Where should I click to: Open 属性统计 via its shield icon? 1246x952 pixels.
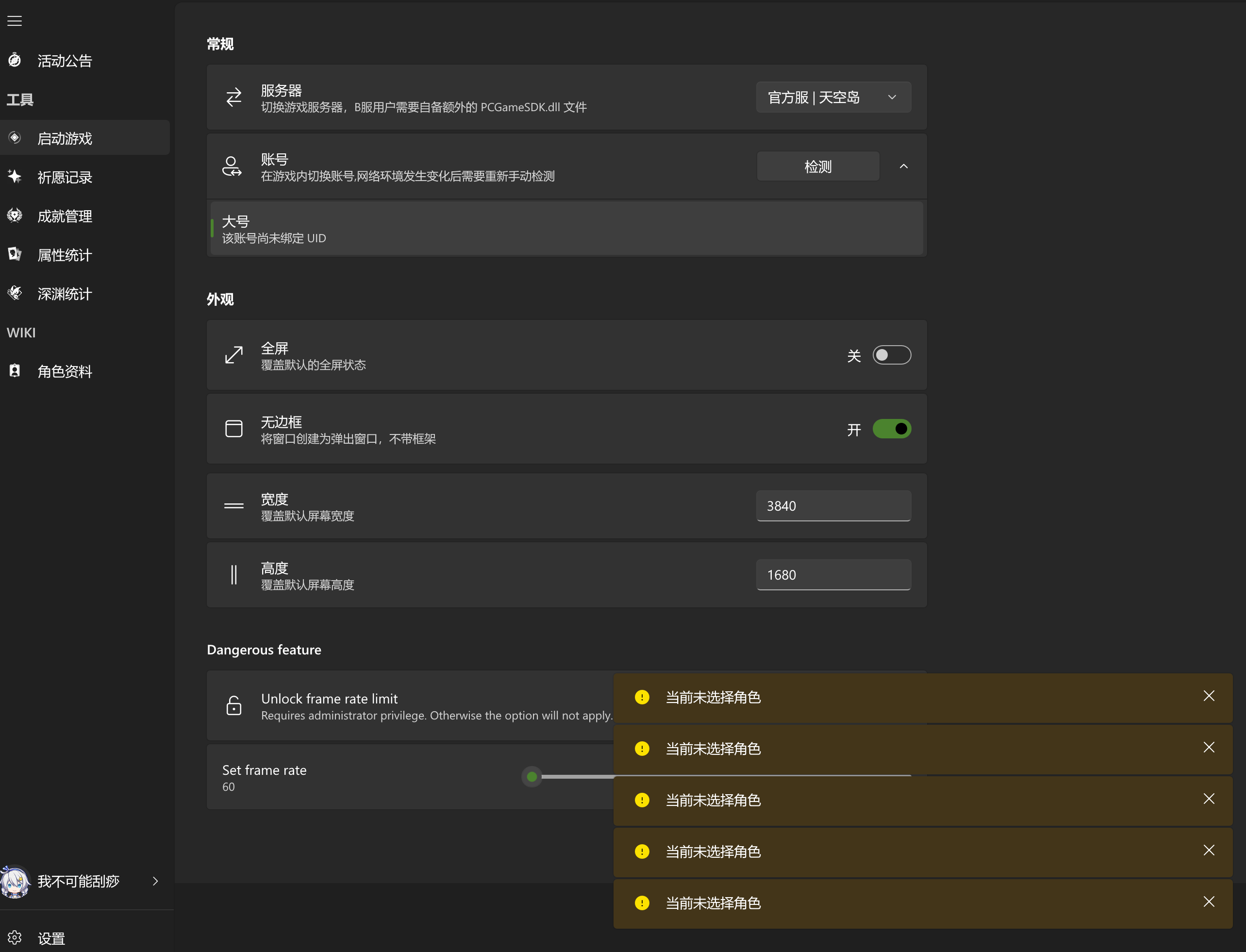coord(15,254)
